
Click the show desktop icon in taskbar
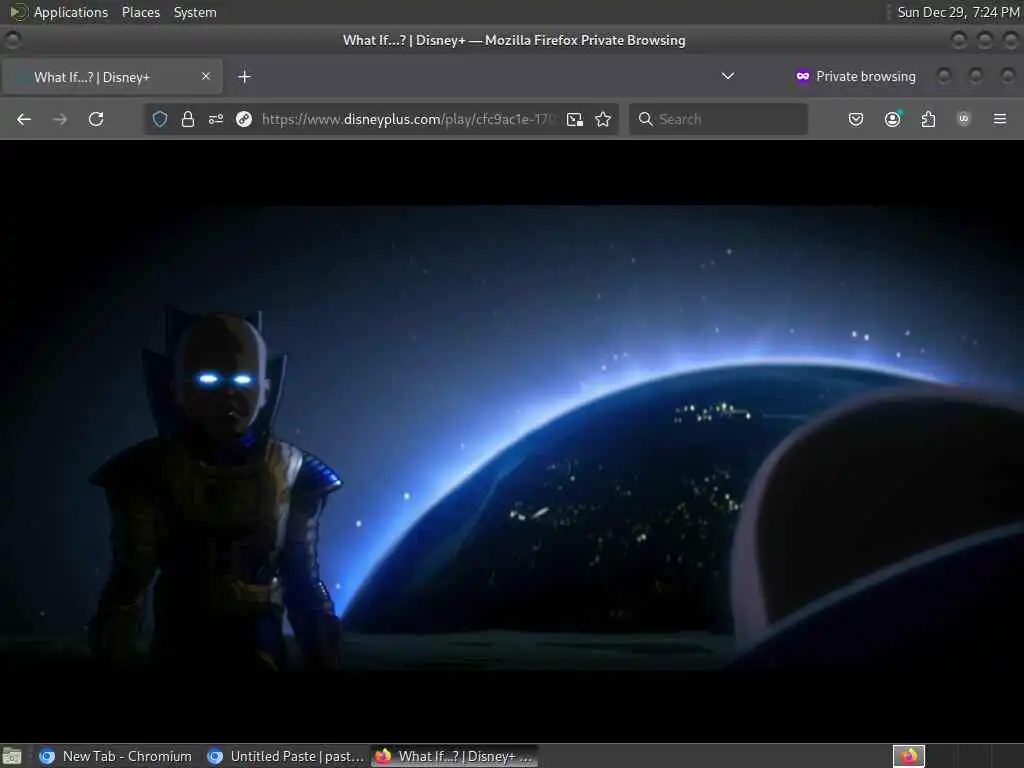pos(12,756)
